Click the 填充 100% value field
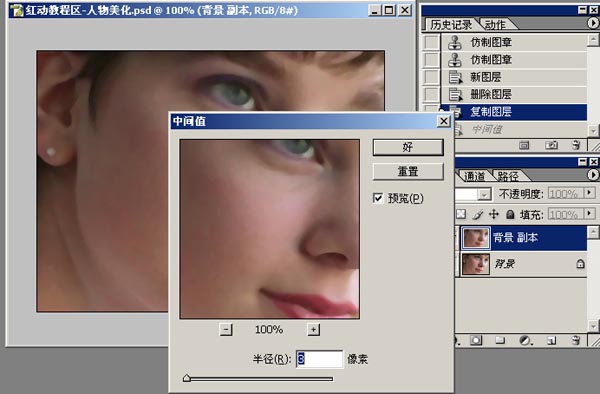This screenshot has width=600, height=394. point(566,214)
